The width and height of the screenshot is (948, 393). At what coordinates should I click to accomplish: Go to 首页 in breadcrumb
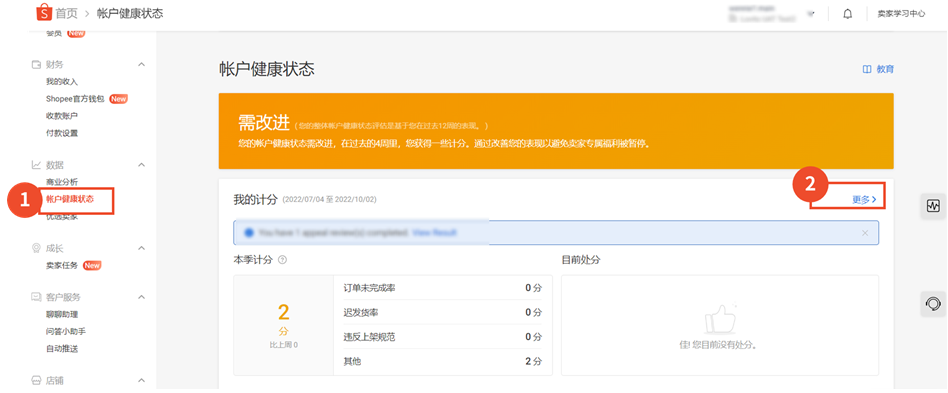[x=67, y=13]
